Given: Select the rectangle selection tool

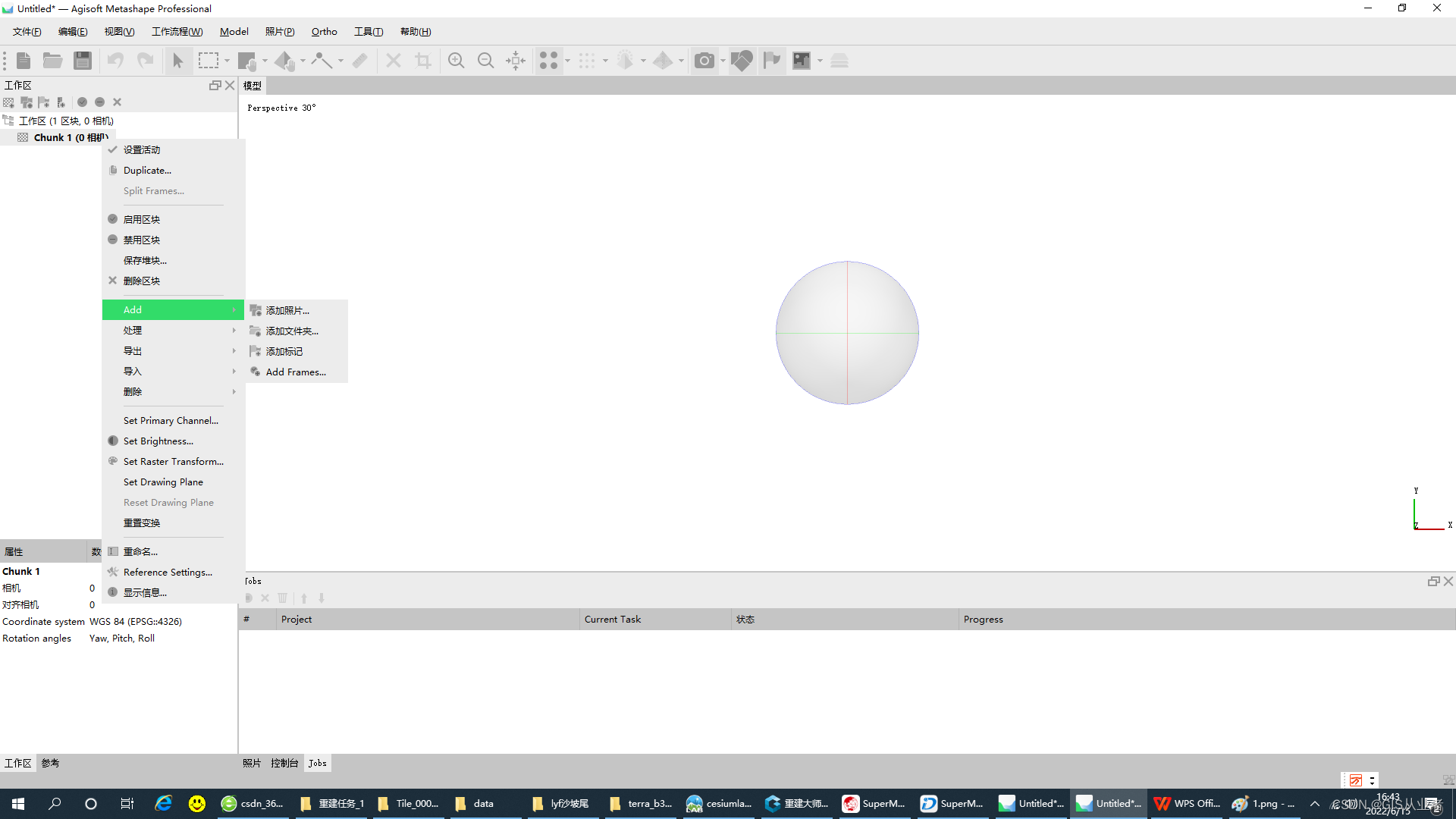Looking at the screenshot, I should pos(208,61).
